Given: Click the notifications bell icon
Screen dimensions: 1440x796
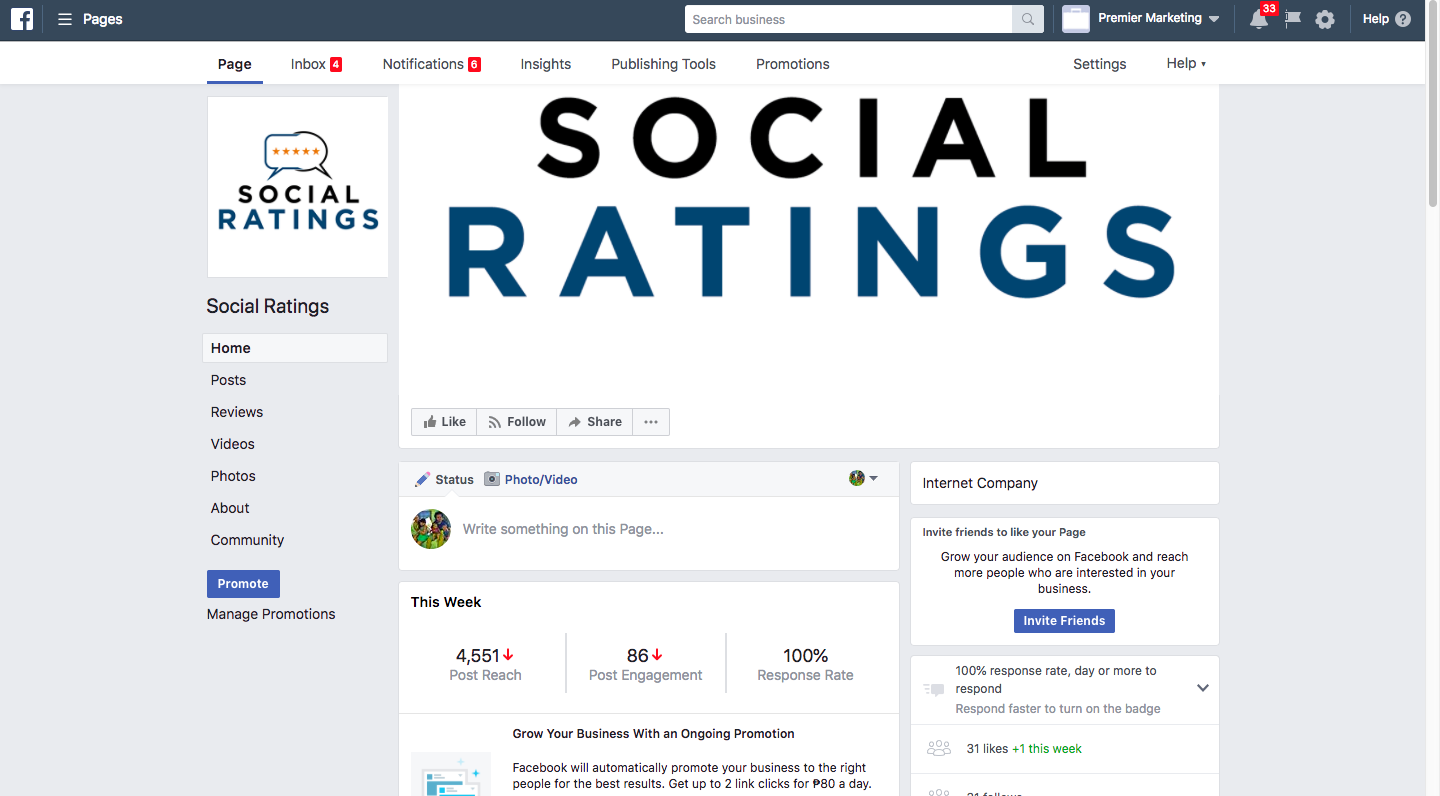Looking at the screenshot, I should (1258, 20).
